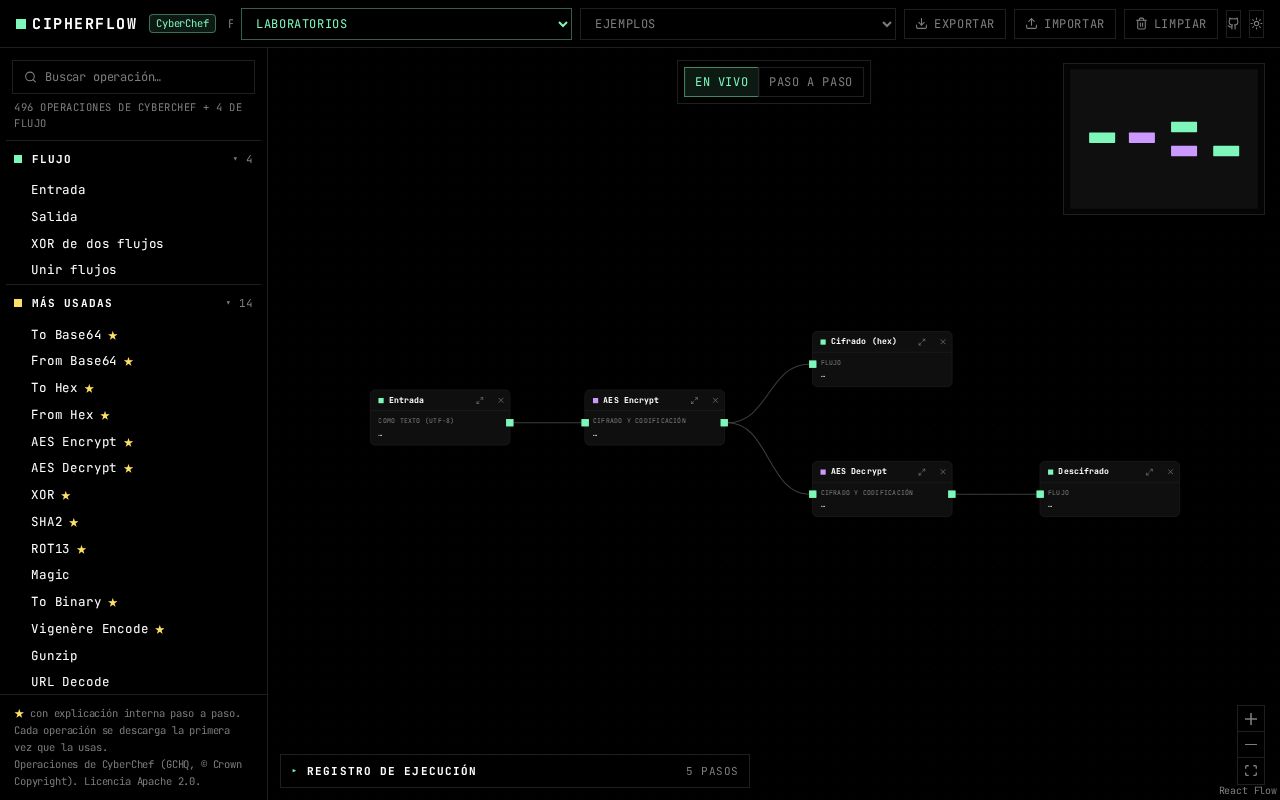Open the GitHub repository icon
The image size is (1280, 800).
click(1233, 24)
